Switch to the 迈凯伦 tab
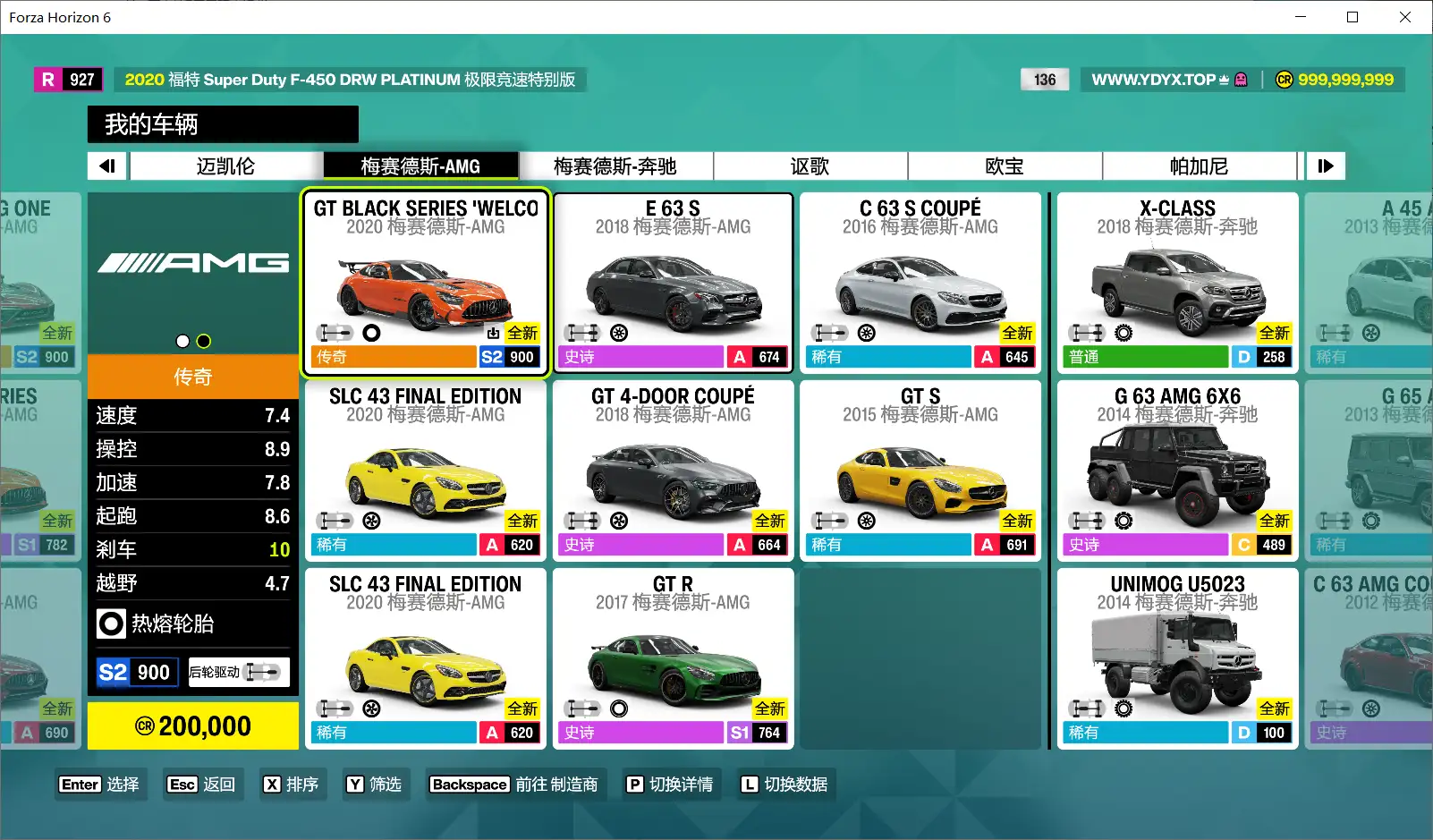This screenshot has width=1433, height=840. (x=225, y=166)
